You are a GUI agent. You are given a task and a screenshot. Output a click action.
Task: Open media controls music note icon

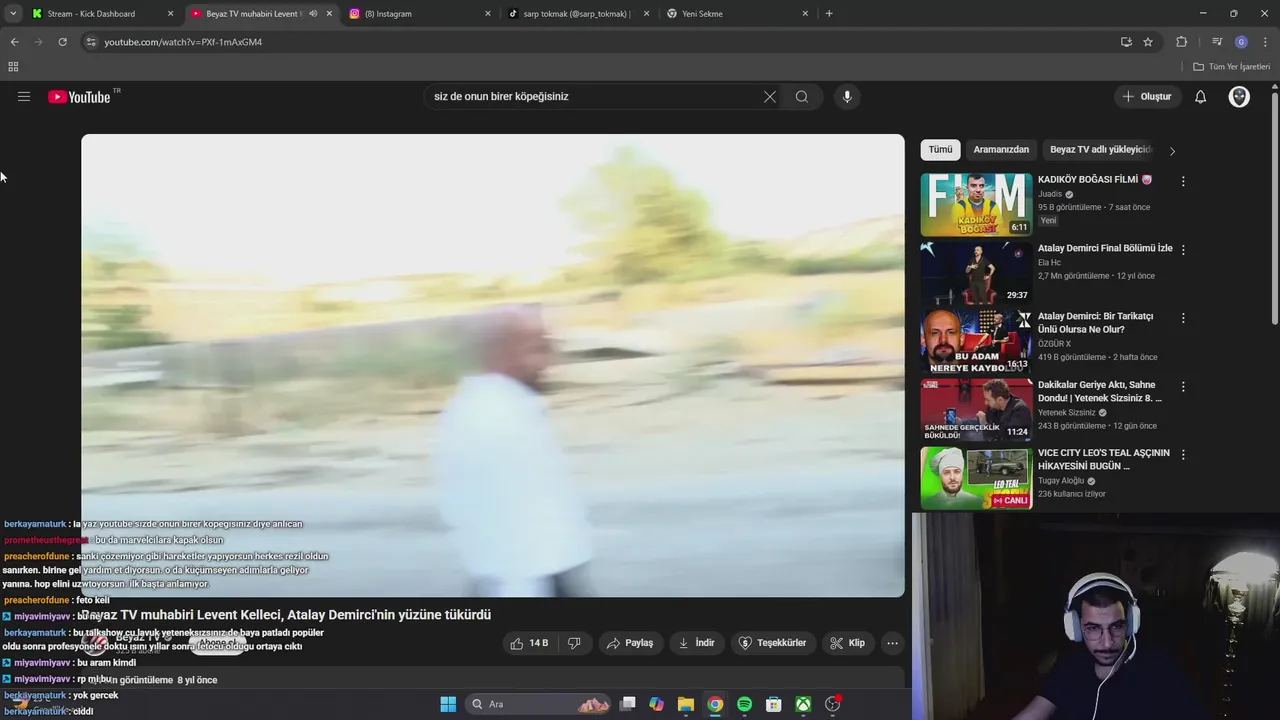pos(1216,42)
